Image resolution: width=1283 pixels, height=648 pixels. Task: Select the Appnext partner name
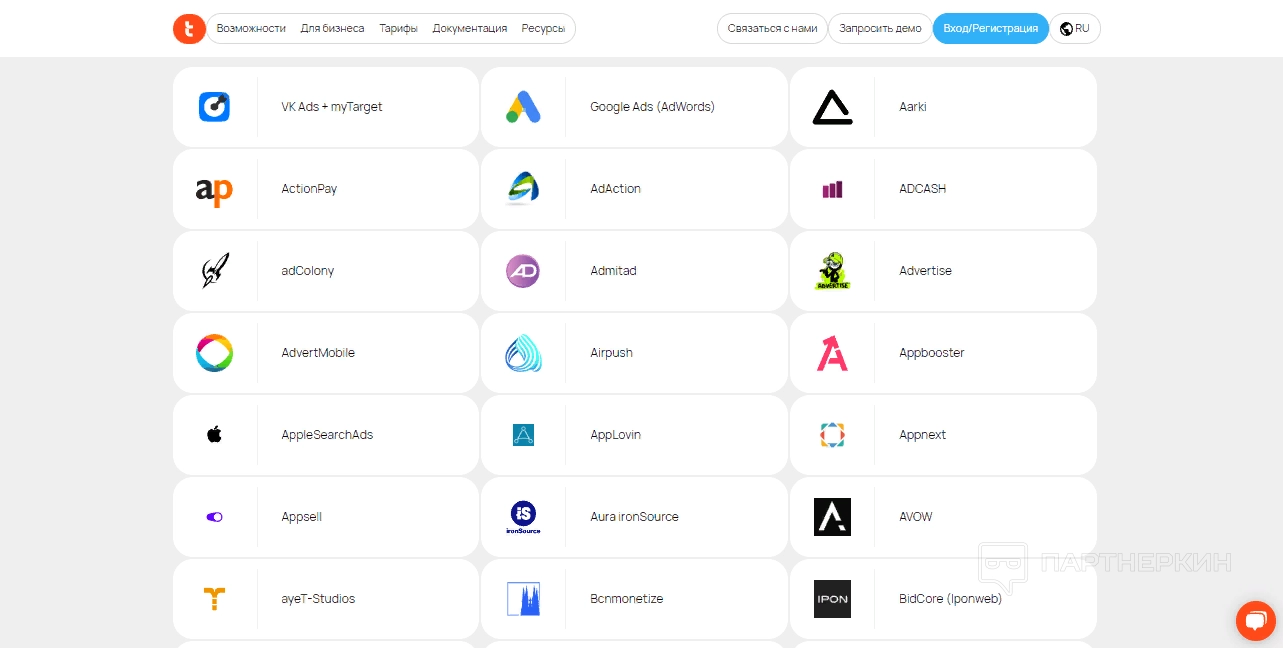pyautogui.click(x=922, y=435)
